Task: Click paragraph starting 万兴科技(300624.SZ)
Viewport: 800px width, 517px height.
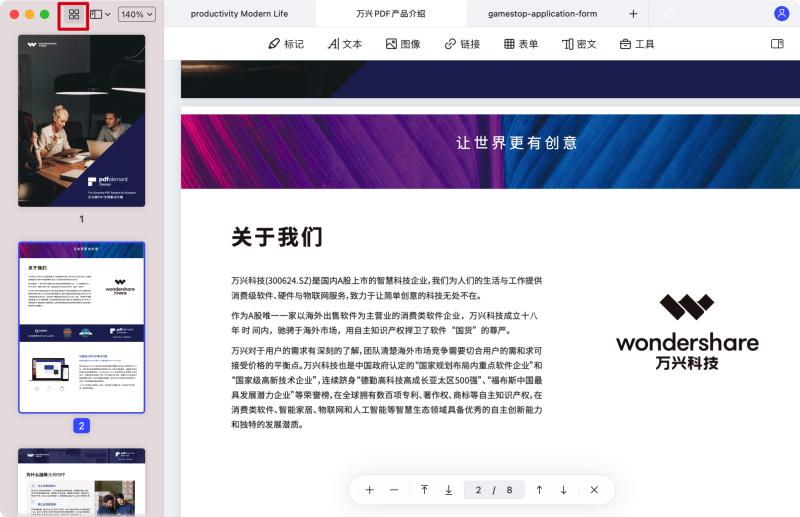Action: (387, 288)
